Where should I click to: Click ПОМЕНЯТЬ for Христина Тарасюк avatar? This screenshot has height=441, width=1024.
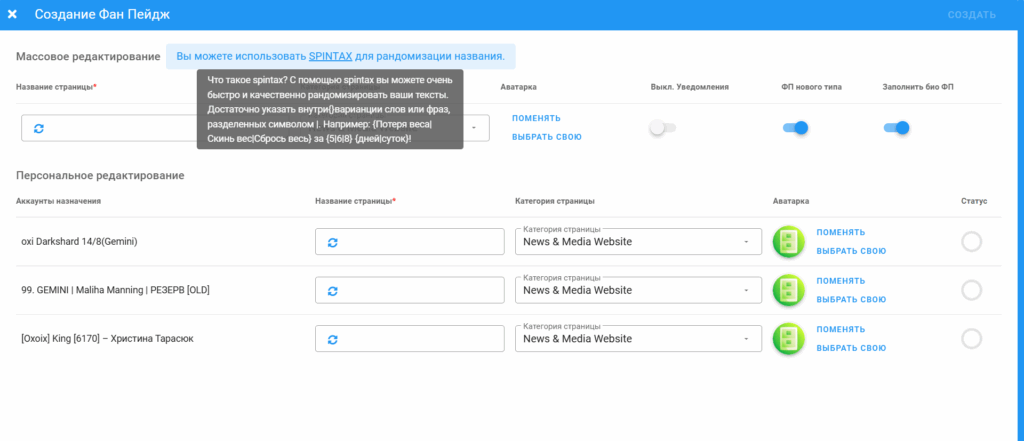coord(841,329)
